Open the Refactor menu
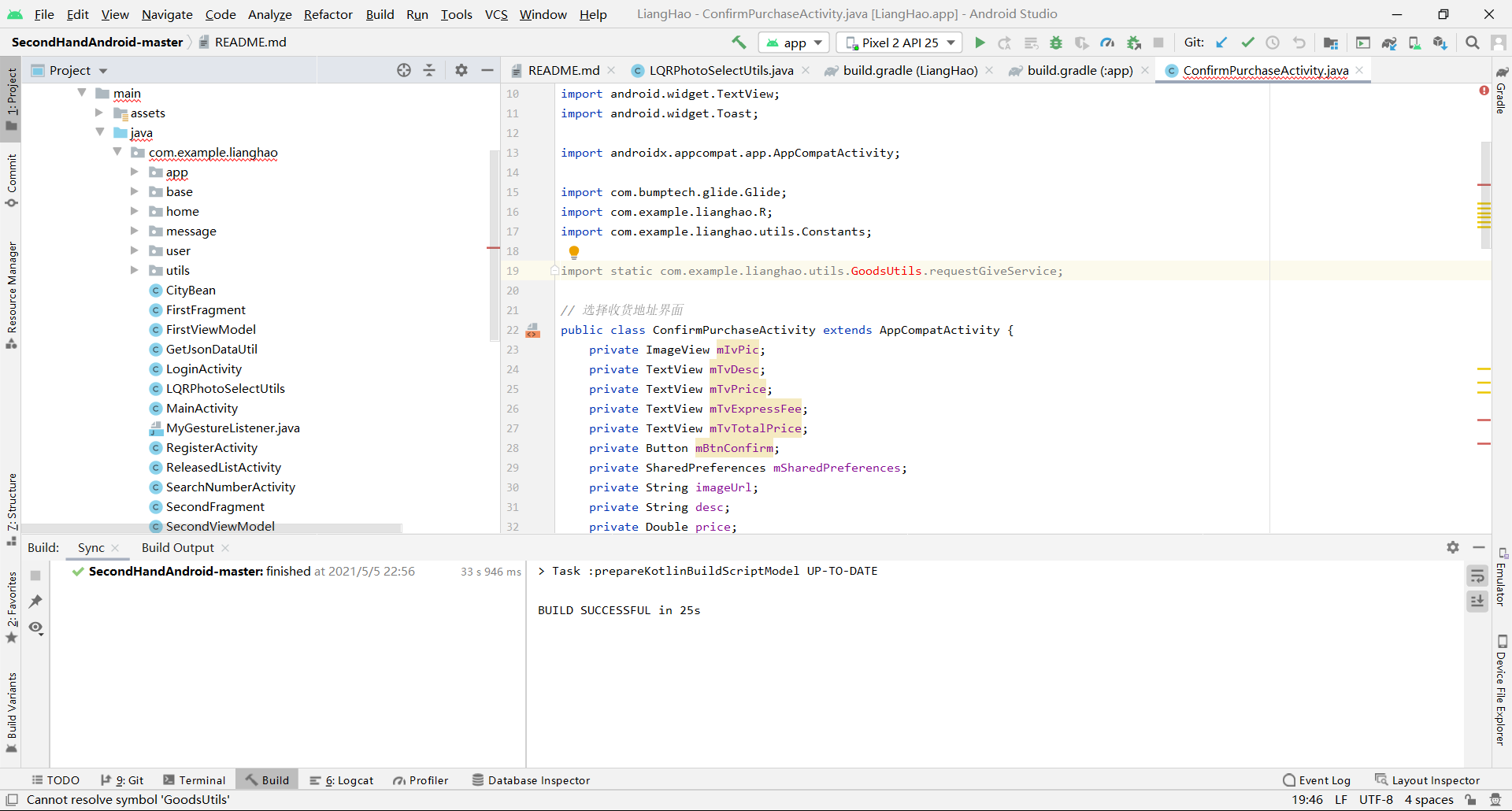The height and width of the screenshot is (811, 1512). pyautogui.click(x=328, y=14)
